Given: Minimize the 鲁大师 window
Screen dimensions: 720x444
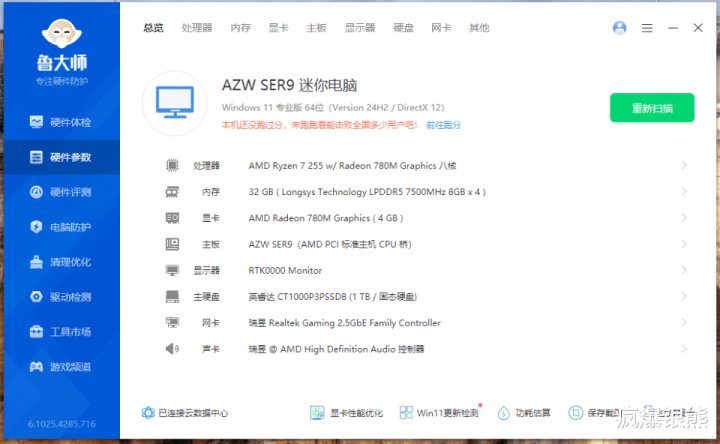Looking at the screenshot, I should 673,28.
